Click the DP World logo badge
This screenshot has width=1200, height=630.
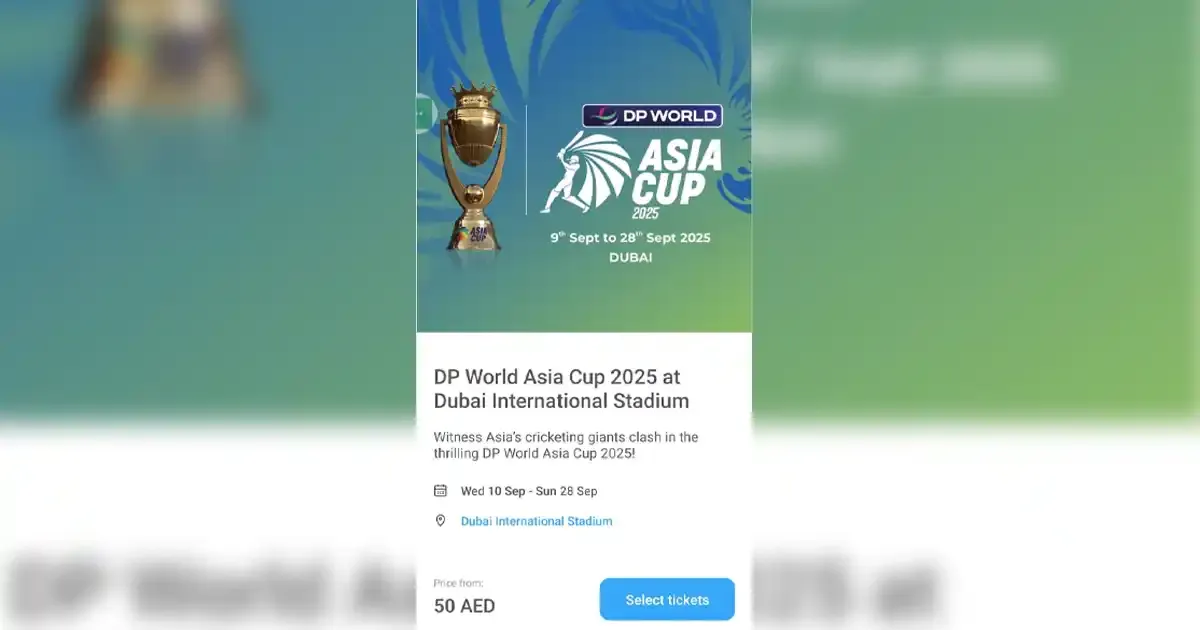click(x=652, y=116)
